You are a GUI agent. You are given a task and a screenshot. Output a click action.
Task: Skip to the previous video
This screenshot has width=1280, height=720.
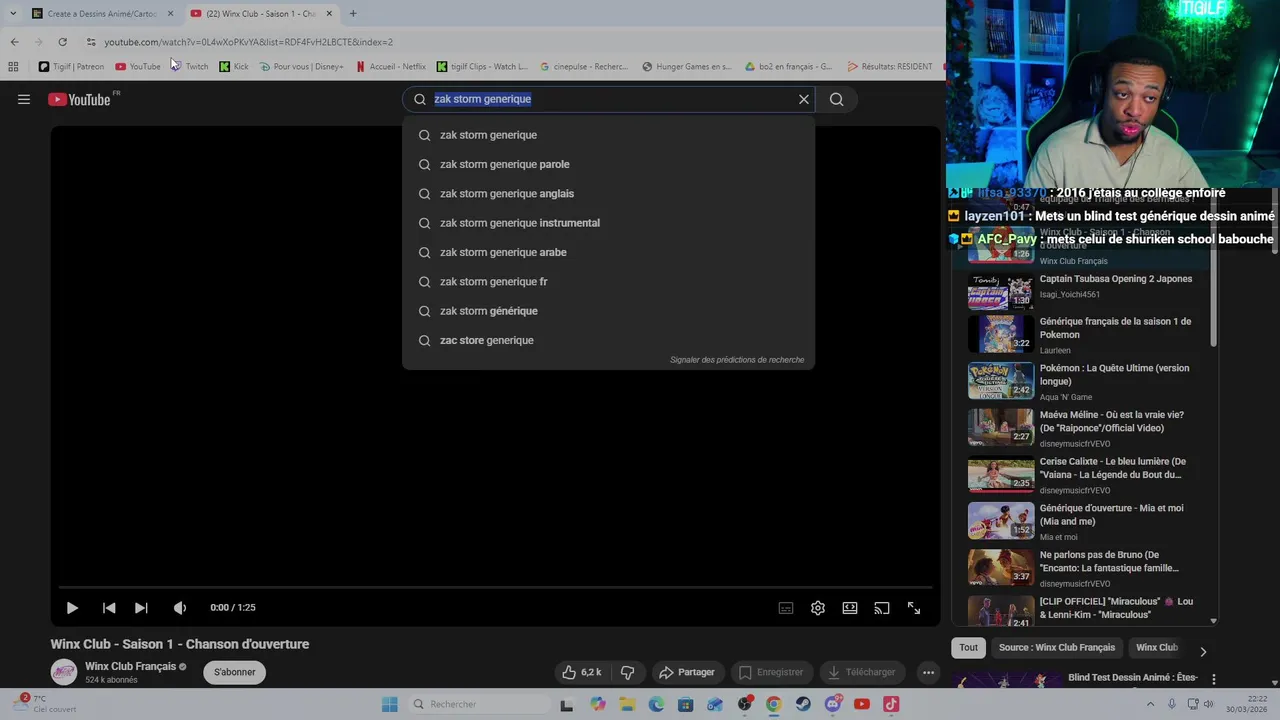(109, 608)
